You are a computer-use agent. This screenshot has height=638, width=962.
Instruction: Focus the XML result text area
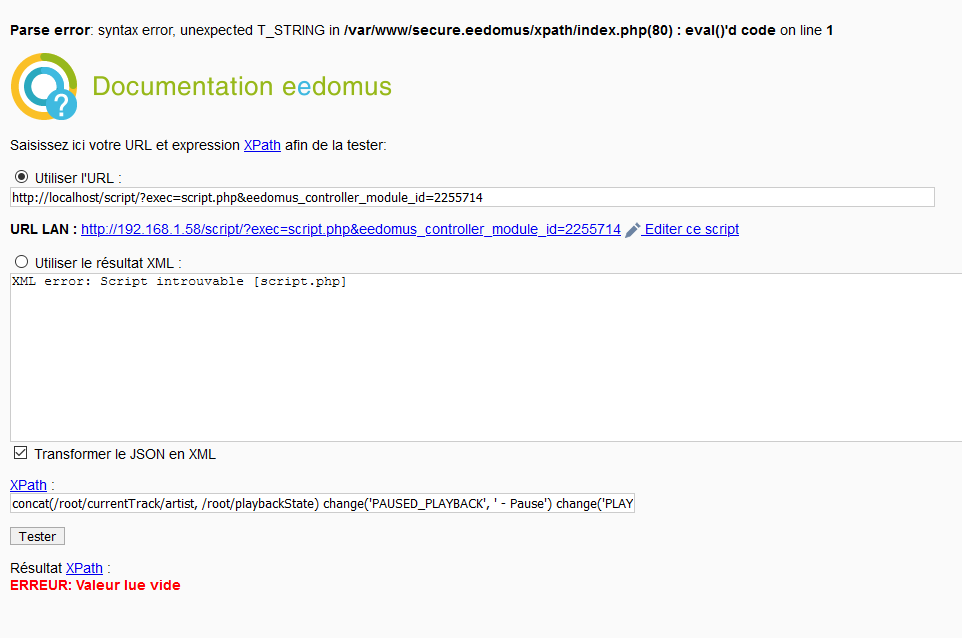click(486, 357)
